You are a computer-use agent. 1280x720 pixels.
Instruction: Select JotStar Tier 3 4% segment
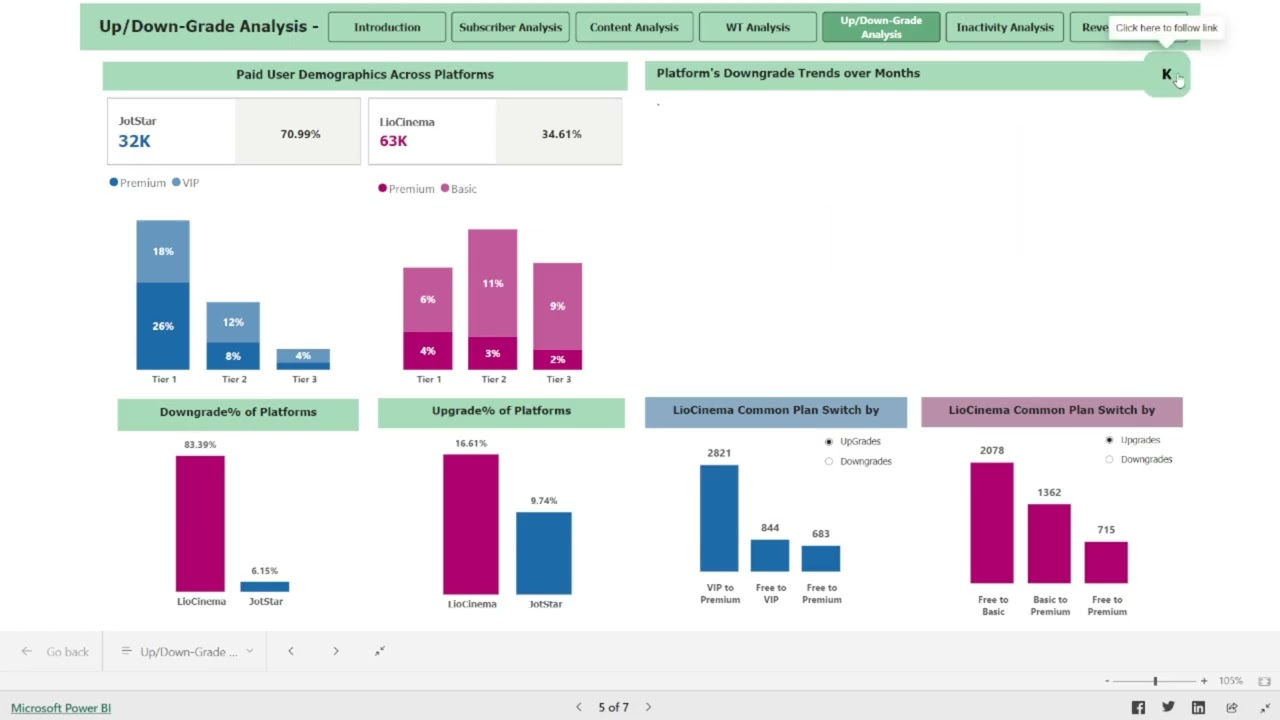(303, 355)
